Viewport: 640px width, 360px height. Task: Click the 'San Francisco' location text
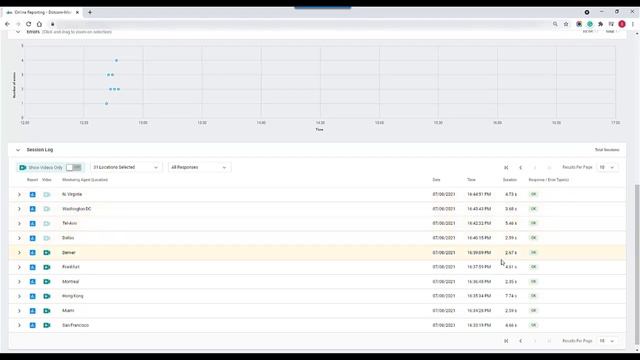pos(76,325)
